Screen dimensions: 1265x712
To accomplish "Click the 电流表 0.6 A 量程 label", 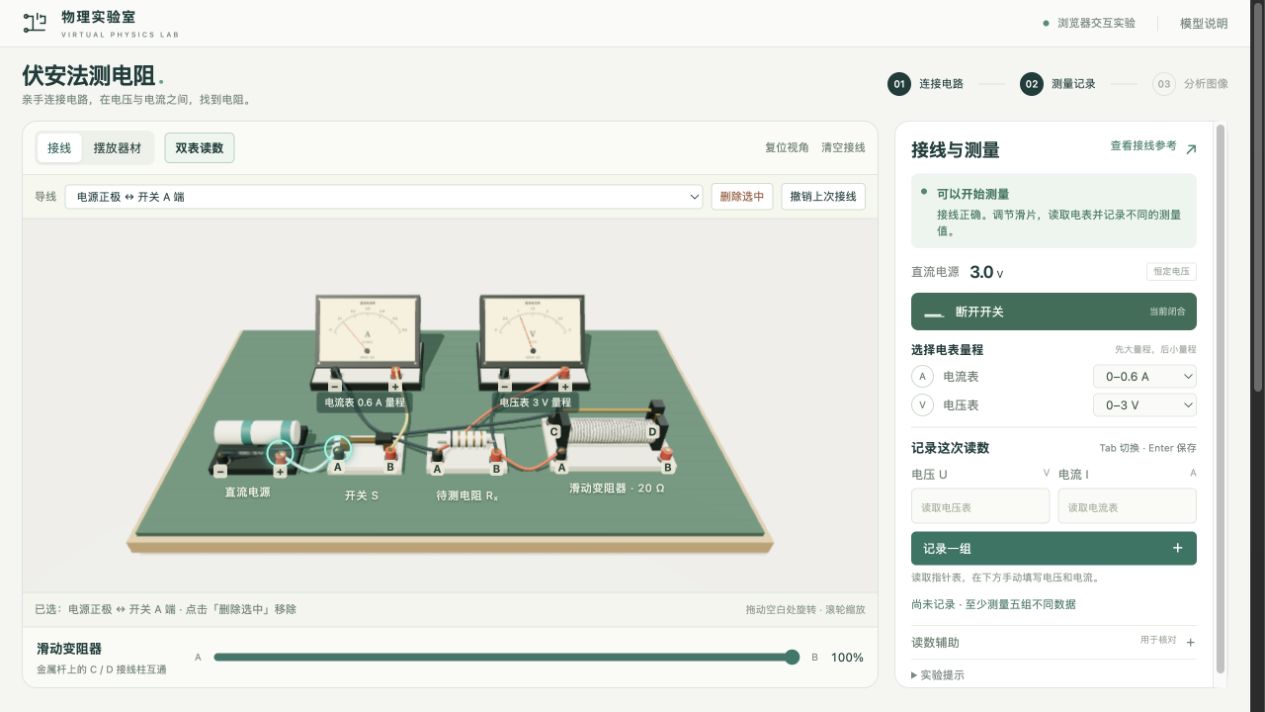I will pyautogui.click(x=364, y=403).
